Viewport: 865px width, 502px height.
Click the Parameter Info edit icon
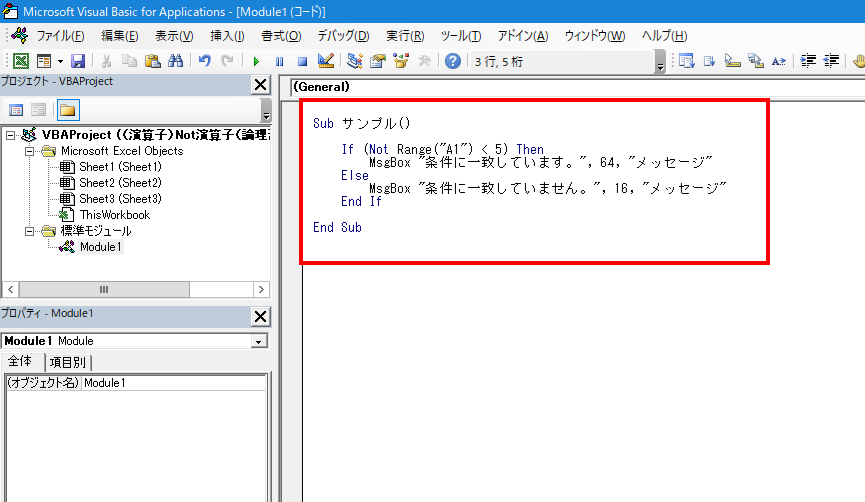pyautogui.click(x=756, y=61)
